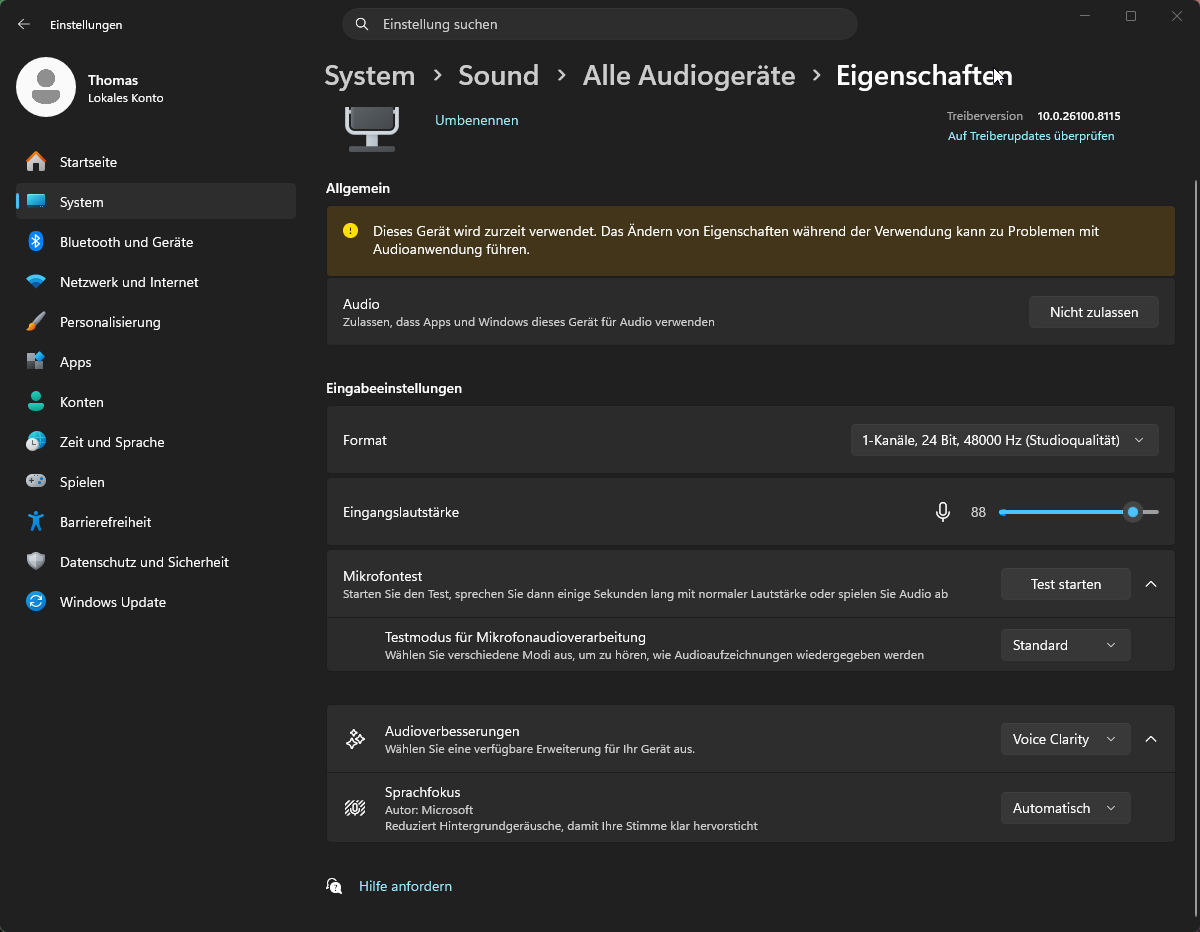Go to Netzwerk und Internet
The height and width of the screenshot is (932, 1200).
[128, 282]
